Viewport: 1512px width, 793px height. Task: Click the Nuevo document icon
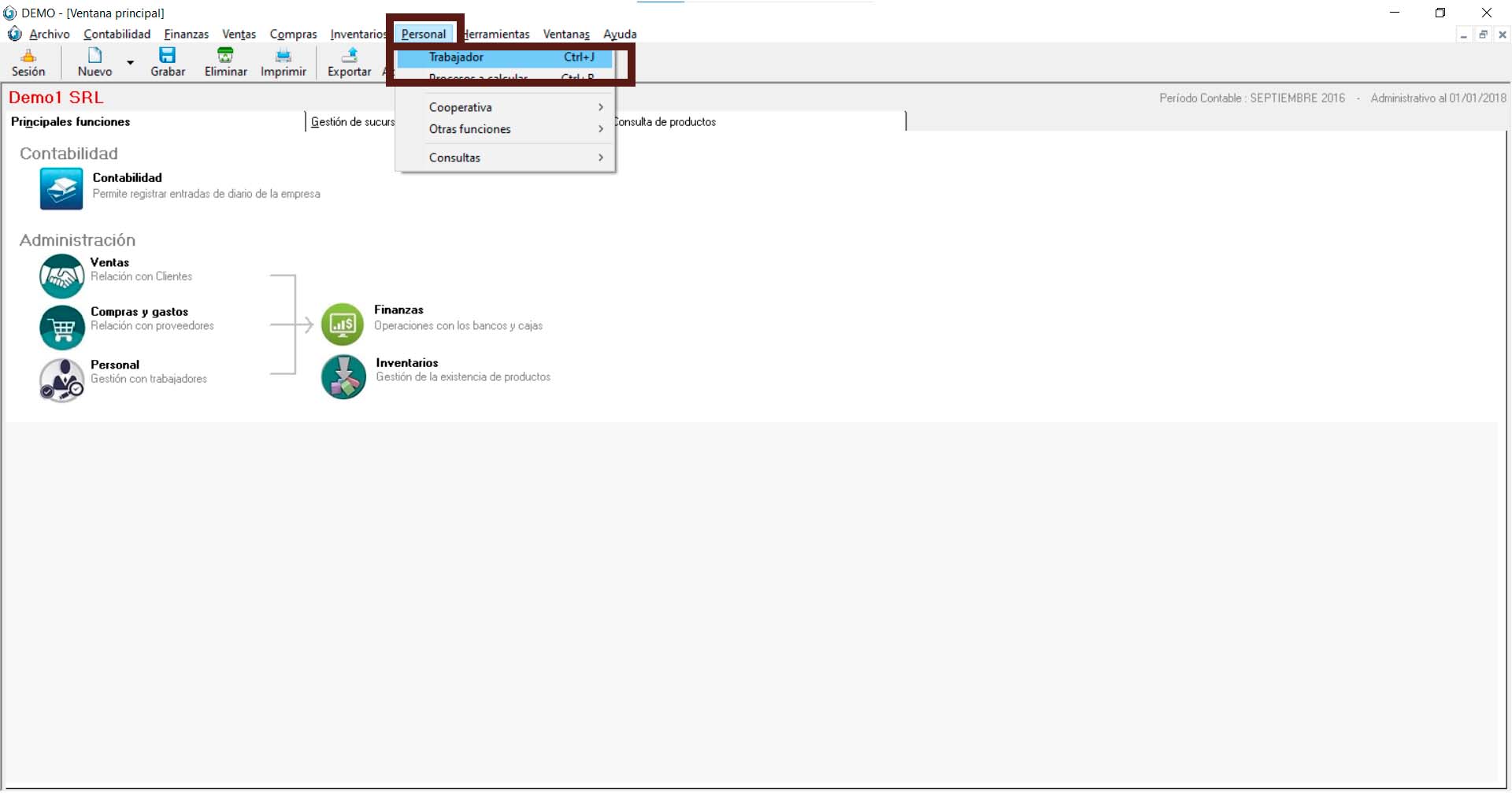[94, 55]
